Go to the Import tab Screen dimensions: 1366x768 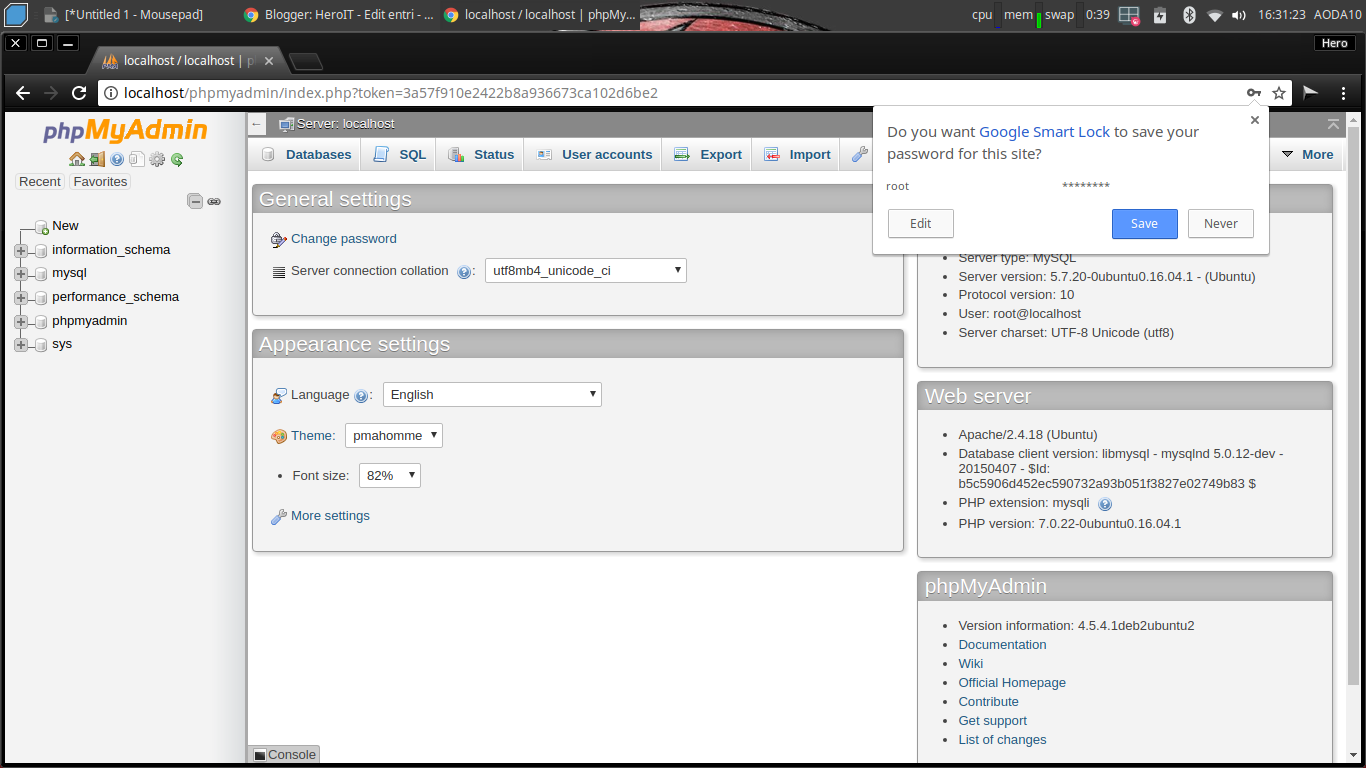[797, 154]
